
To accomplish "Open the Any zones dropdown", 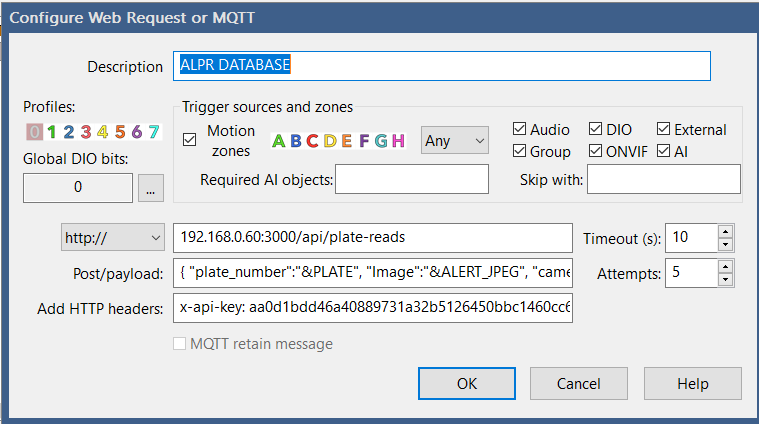I will 455,141.
